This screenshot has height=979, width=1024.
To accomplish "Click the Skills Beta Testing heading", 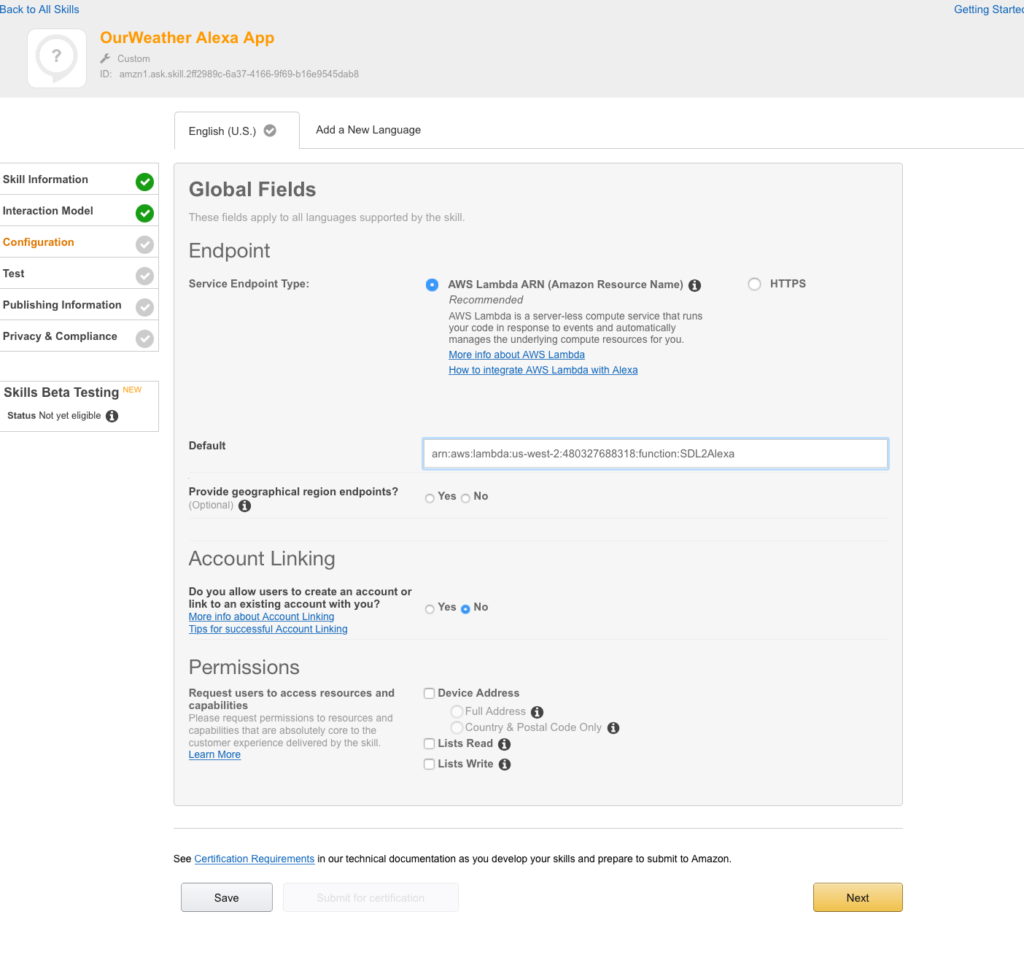I will (61, 393).
